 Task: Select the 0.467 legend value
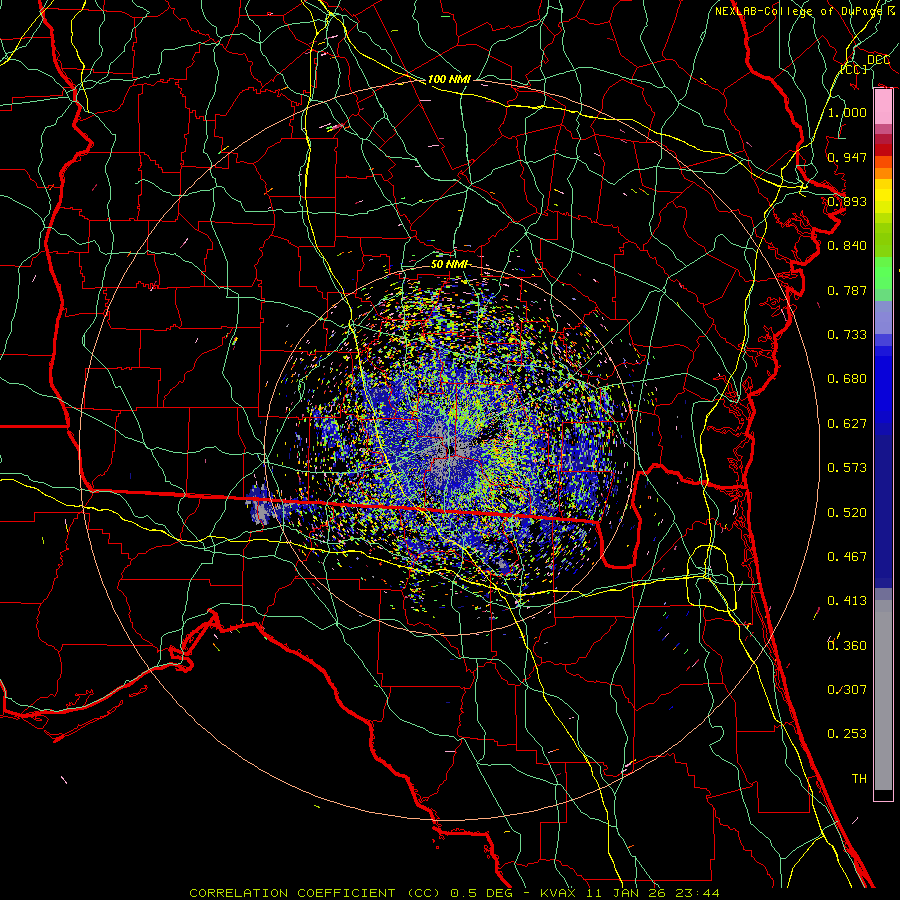click(x=847, y=557)
